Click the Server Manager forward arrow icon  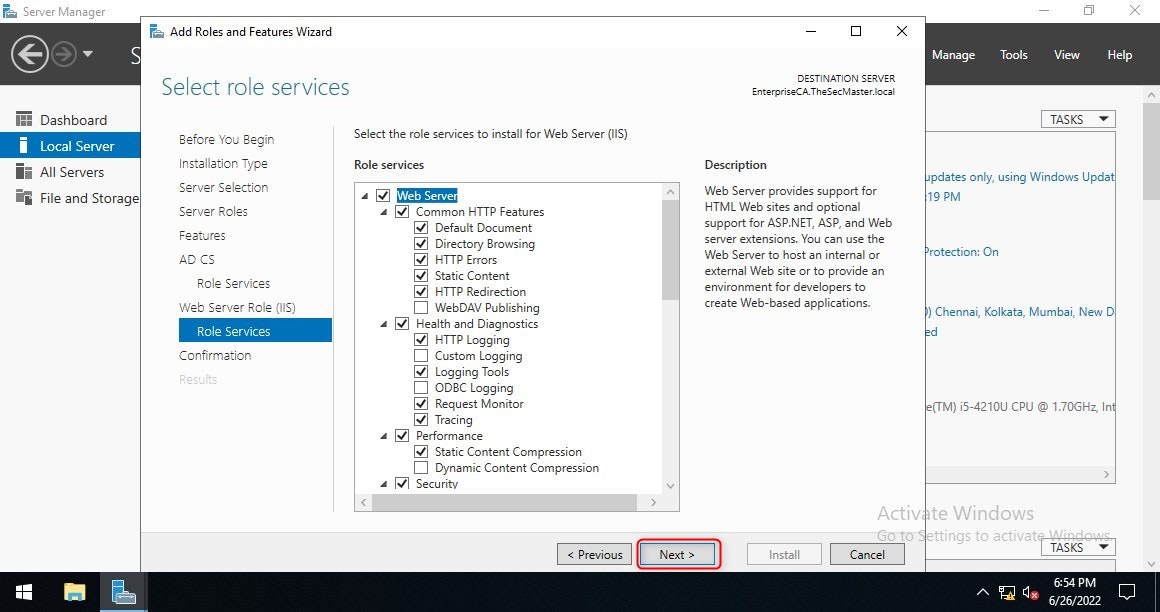tap(64, 54)
